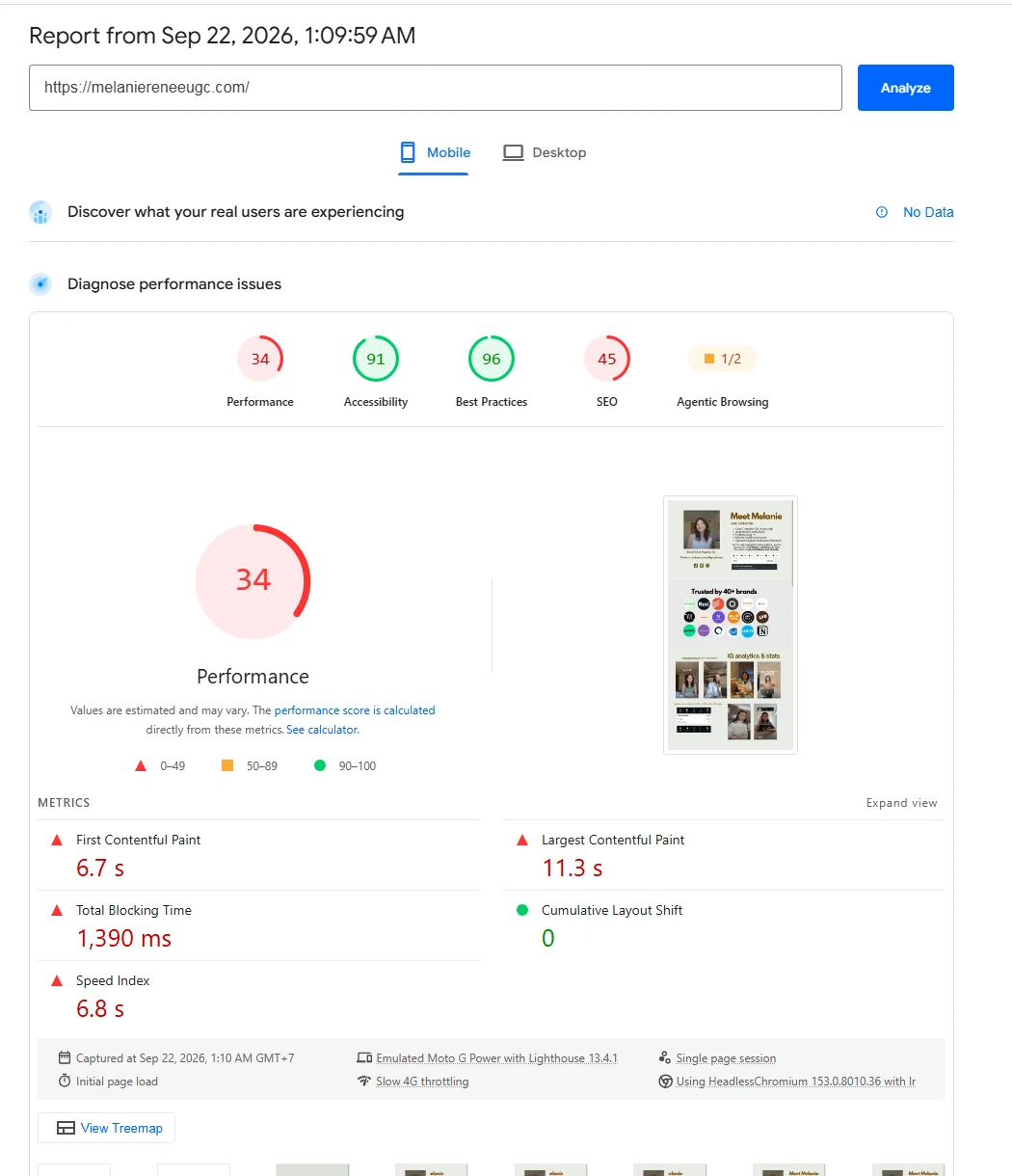Click the desktop monitor icon

coord(513,152)
